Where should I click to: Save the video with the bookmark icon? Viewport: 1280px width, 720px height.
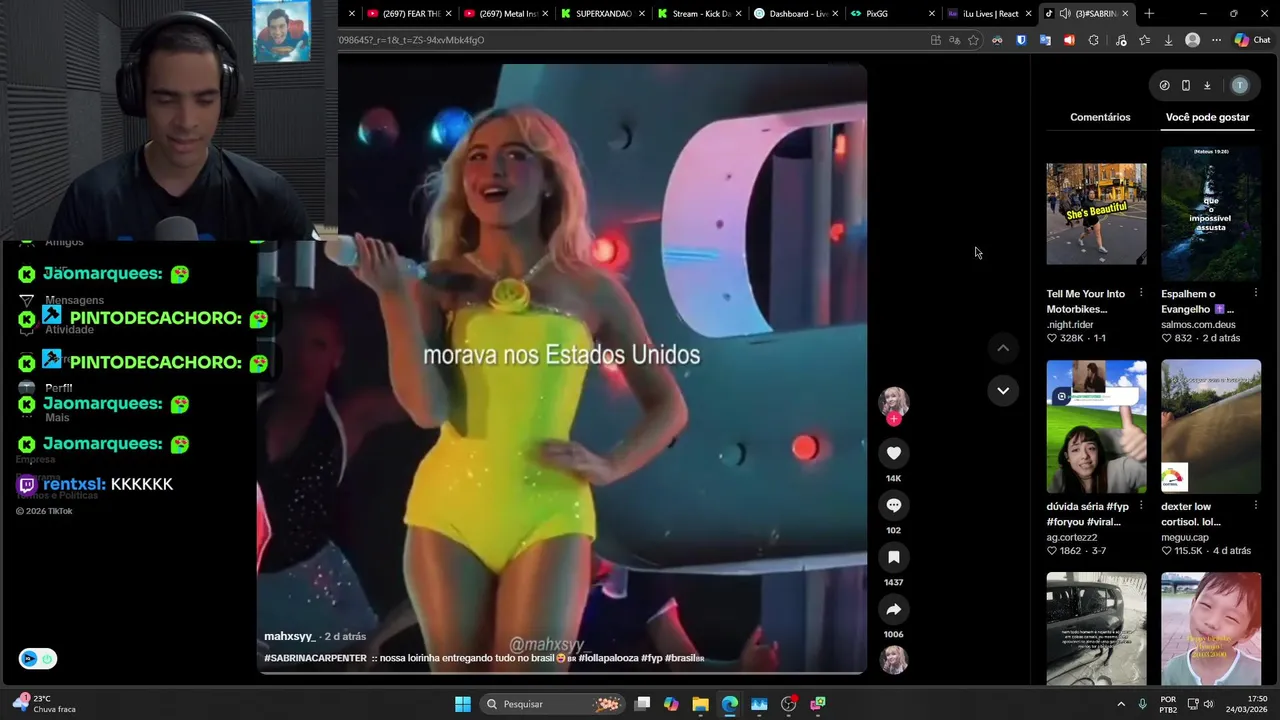tap(893, 557)
